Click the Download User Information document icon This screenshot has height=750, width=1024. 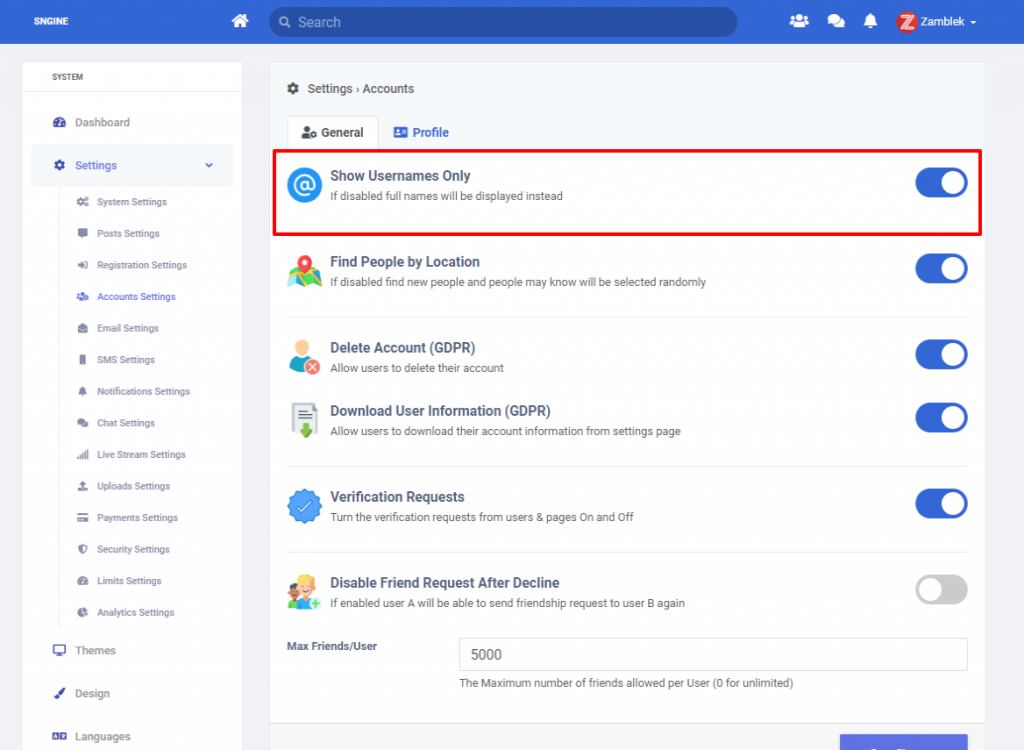[x=304, y=419]
